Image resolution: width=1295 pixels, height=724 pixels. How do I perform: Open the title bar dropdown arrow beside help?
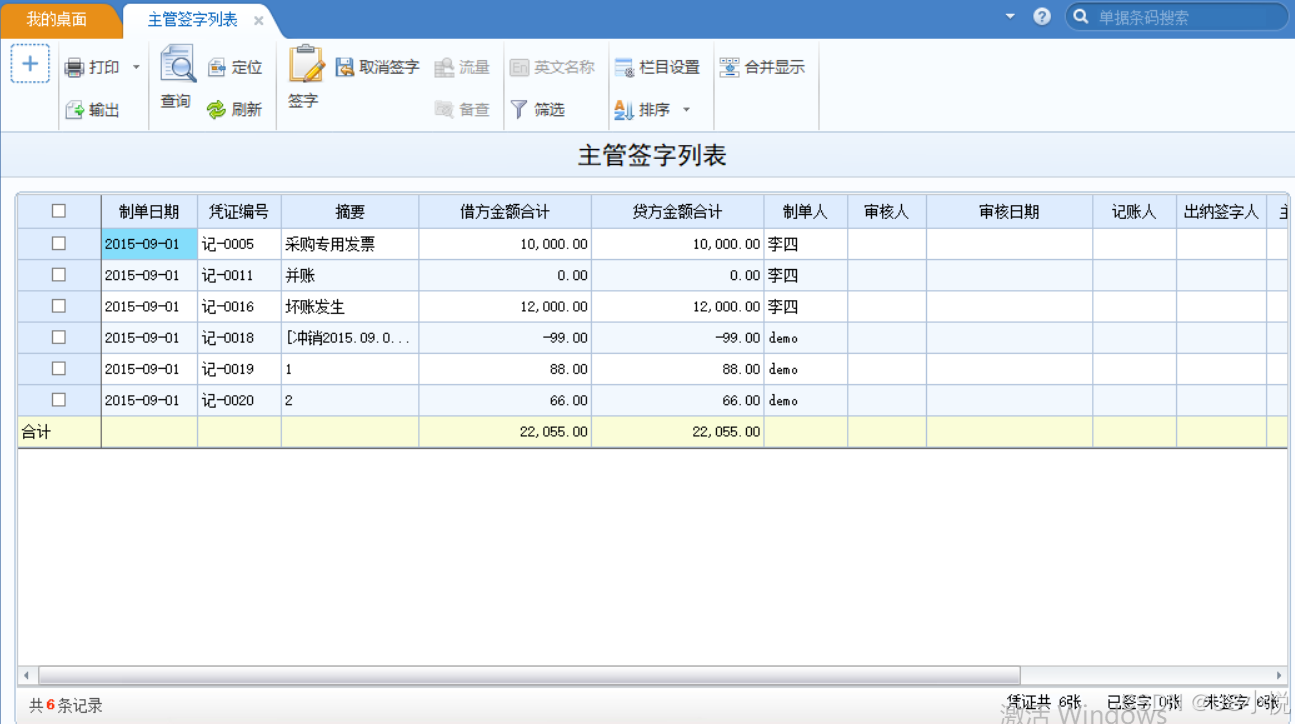click(1010, 17)
